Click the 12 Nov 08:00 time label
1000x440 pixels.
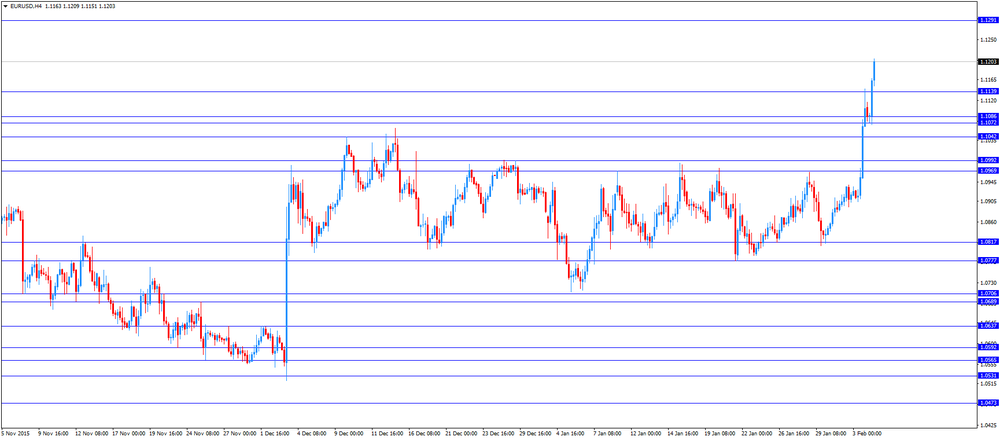(x=91, y=434)
